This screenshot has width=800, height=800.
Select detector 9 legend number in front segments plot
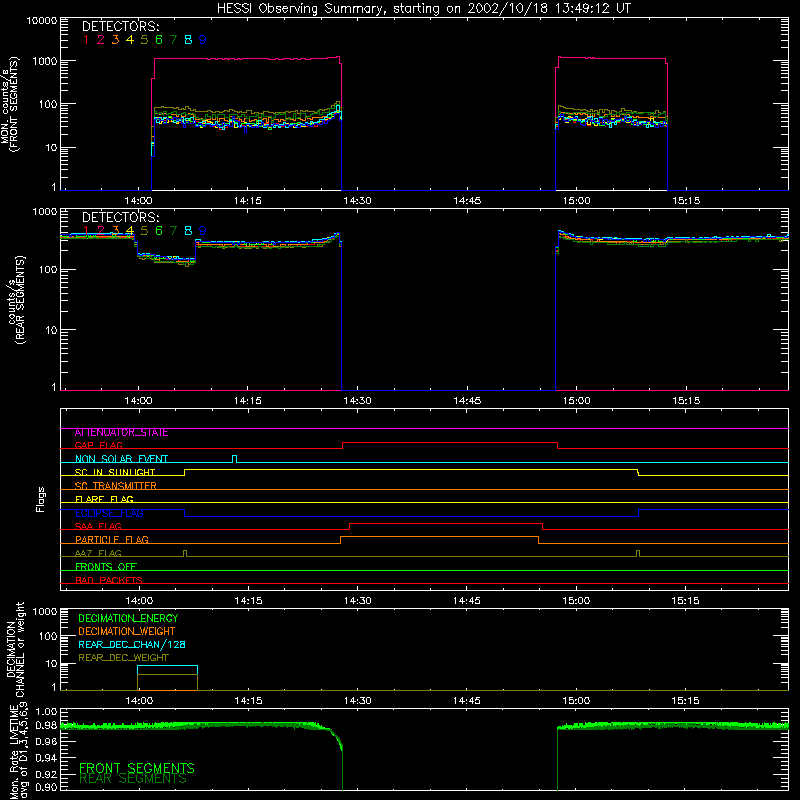pyautogui.click(x=203, y=40)
